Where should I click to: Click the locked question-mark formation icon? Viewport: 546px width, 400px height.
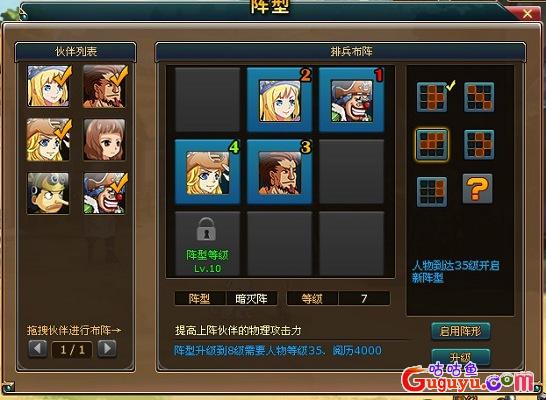pyautogui.click(x=477, y=189)
